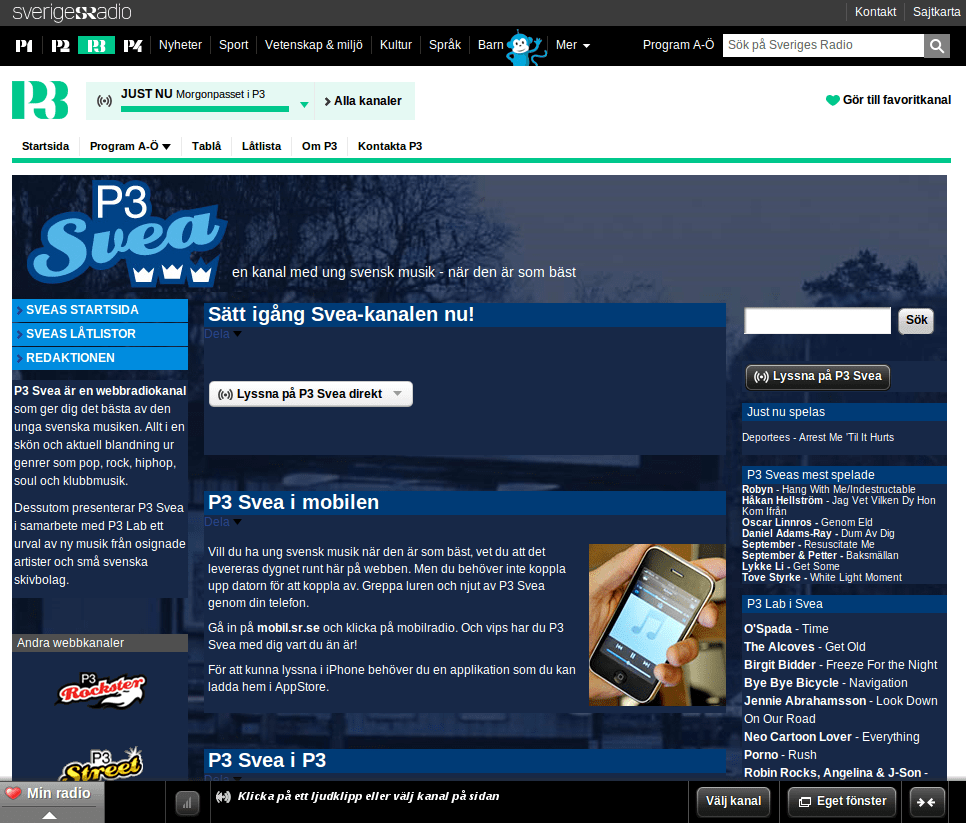This screenshot has width=966, height=823.
Task: Click the mobil.sr.se link
Action: pos(288,628)
